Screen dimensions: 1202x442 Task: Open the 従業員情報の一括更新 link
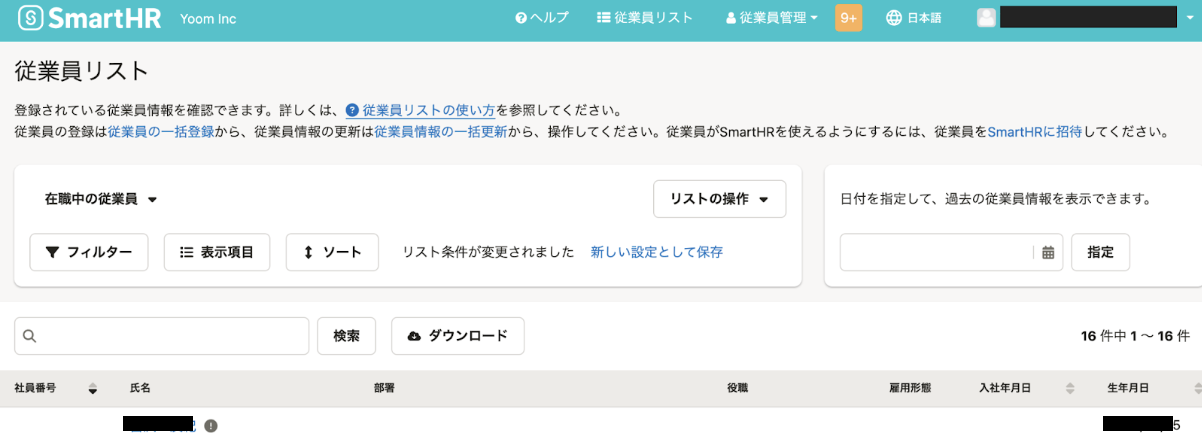440,131
